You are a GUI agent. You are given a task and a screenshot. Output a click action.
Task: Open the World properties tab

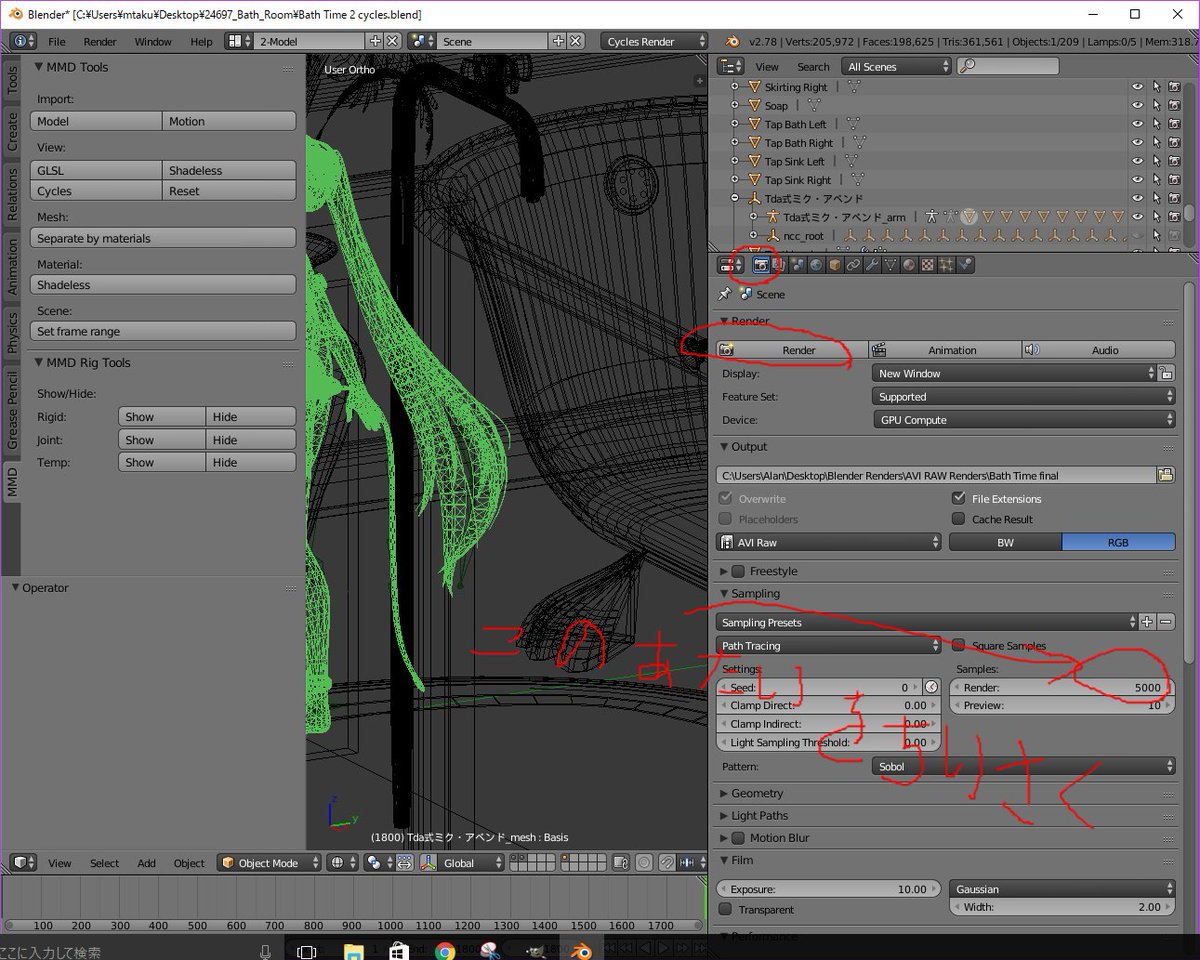pos(816,265)
